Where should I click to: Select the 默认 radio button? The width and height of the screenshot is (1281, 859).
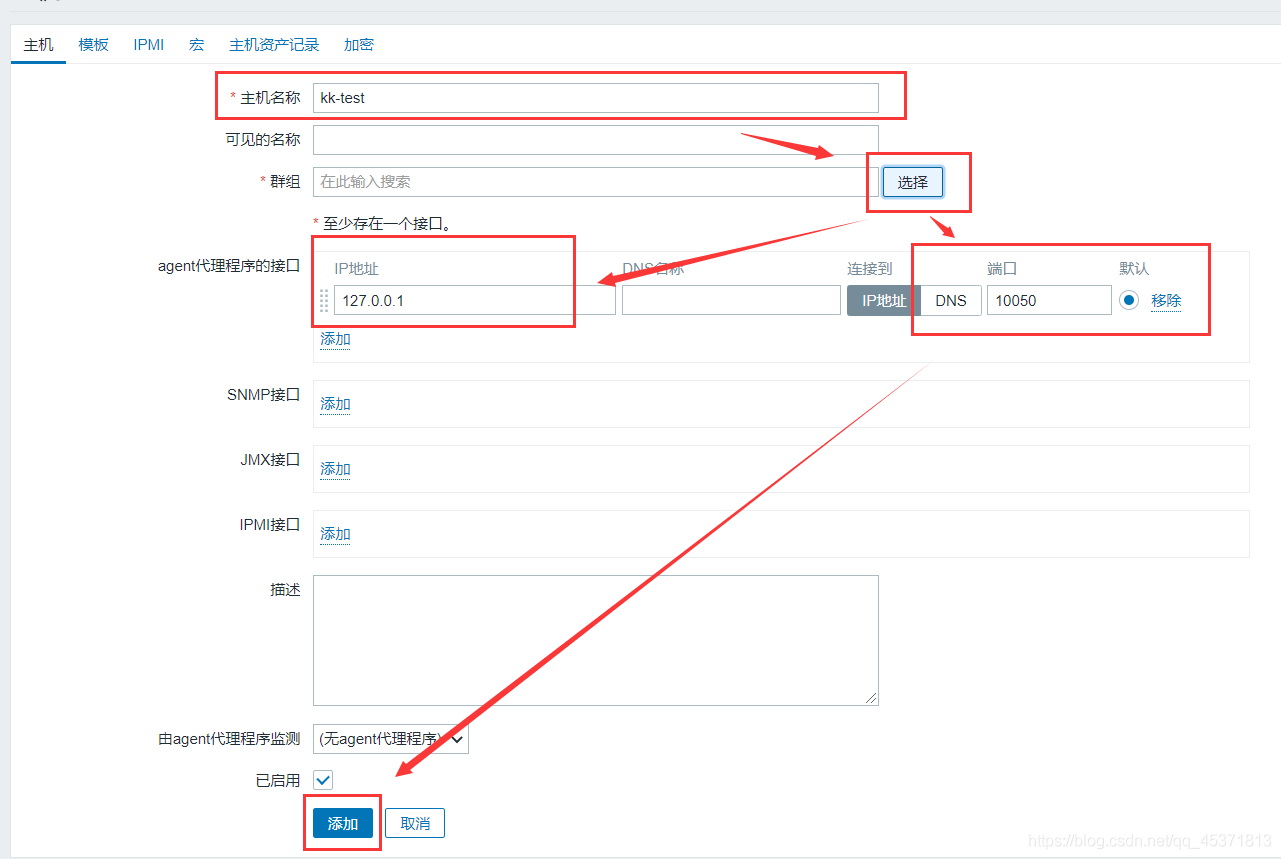click(x=1129, y=300)
